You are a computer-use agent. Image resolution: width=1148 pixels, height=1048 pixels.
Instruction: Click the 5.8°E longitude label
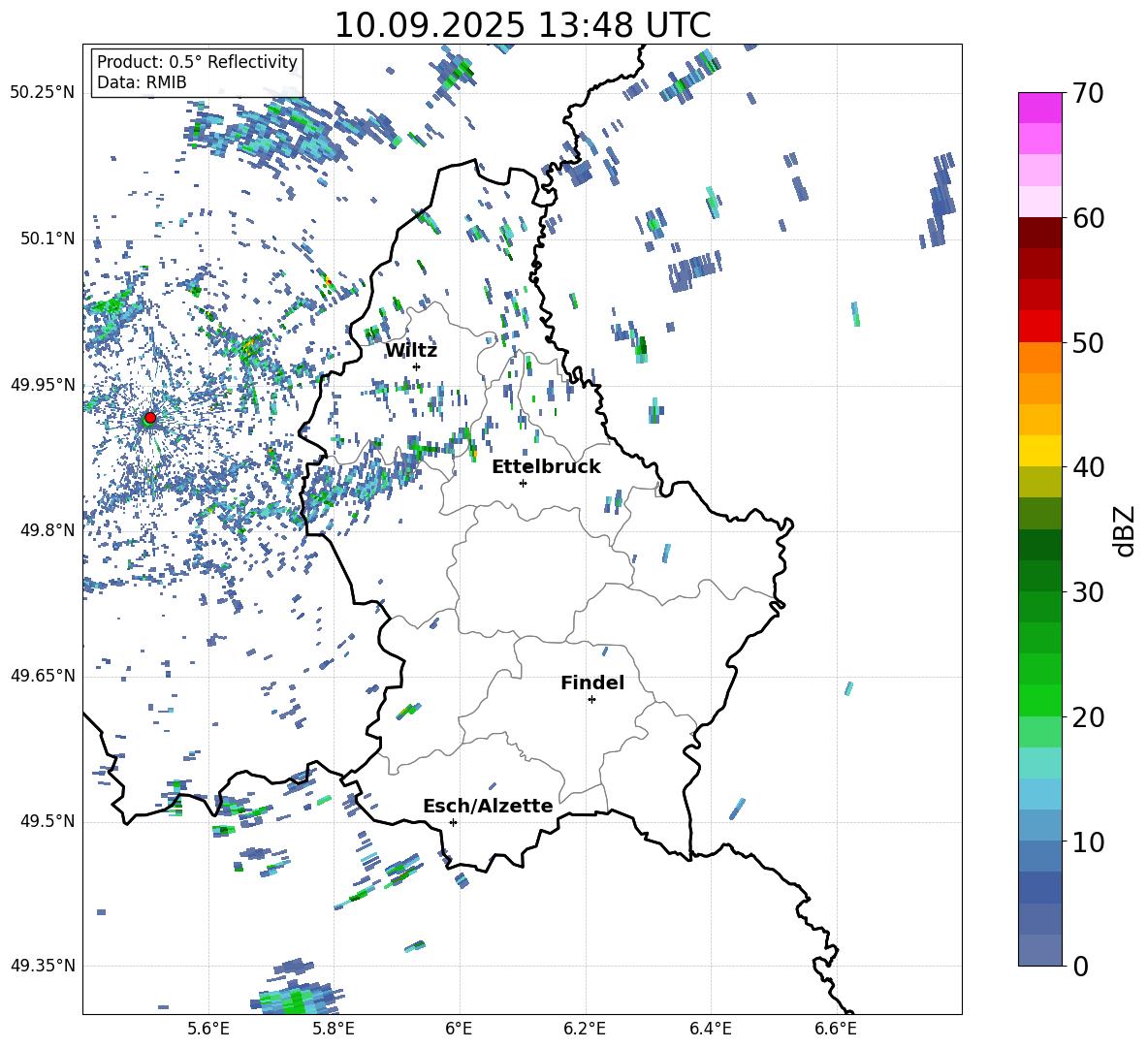[x=334, y=1029]
